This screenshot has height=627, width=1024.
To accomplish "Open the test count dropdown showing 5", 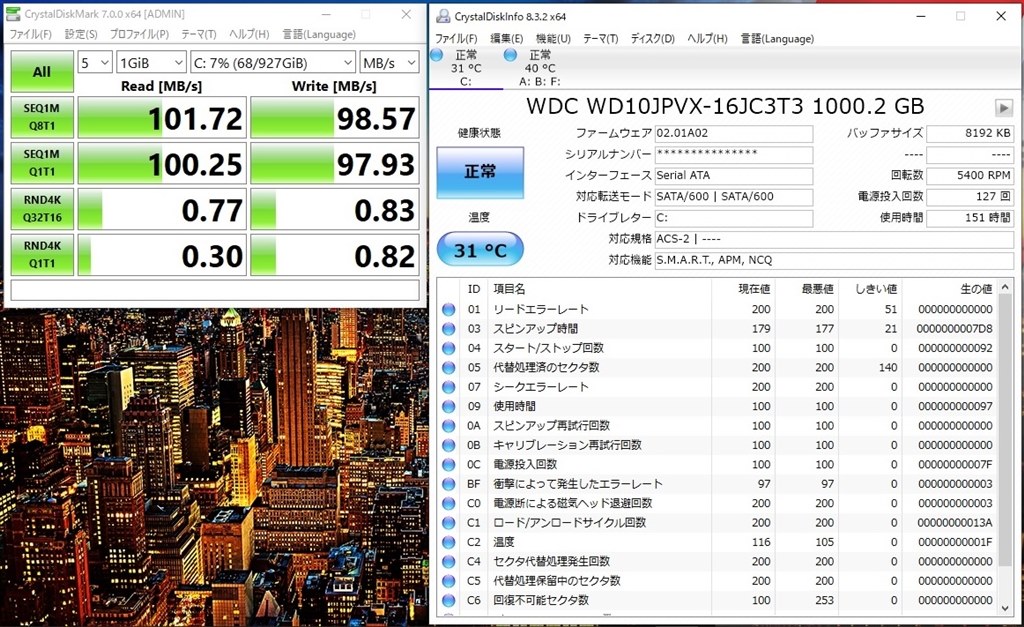I will tap(95, 63).
